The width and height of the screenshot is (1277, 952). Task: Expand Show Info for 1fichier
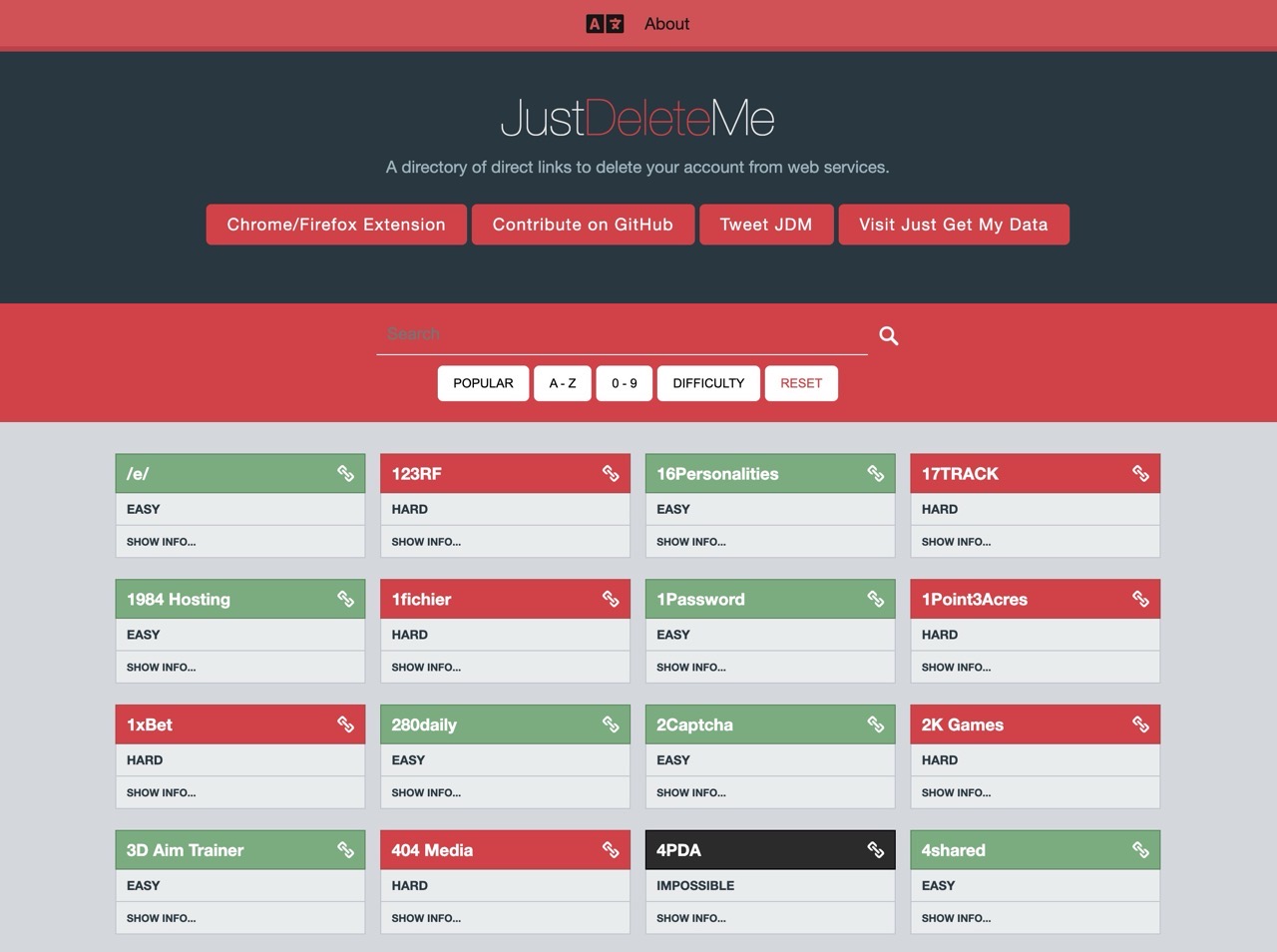[x=426, y=668]
